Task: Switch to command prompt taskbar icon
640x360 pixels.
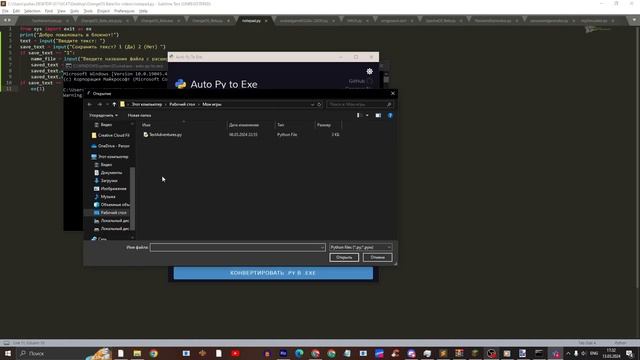Action: 539,353
